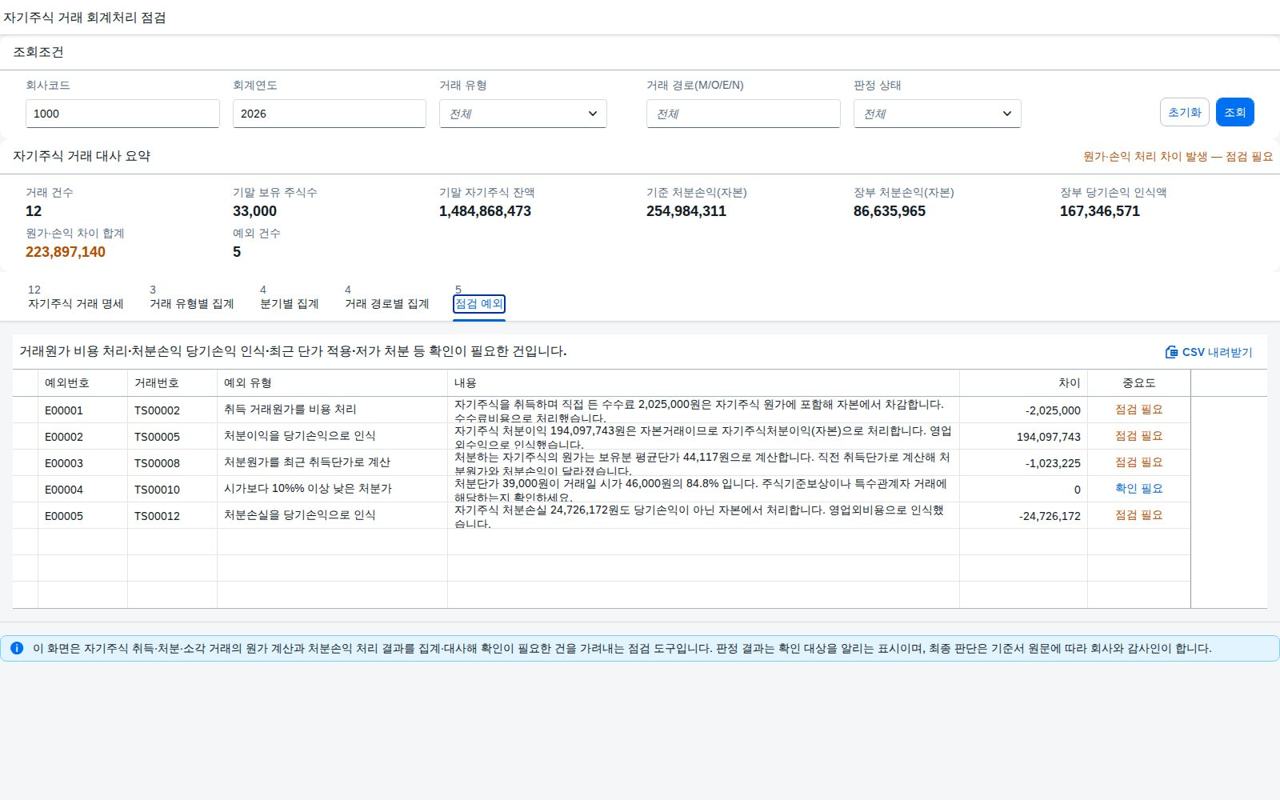This screenshot has width=1280, height=800.
Task: Click the difference value -24,726,172
Action: (1050, 516)
